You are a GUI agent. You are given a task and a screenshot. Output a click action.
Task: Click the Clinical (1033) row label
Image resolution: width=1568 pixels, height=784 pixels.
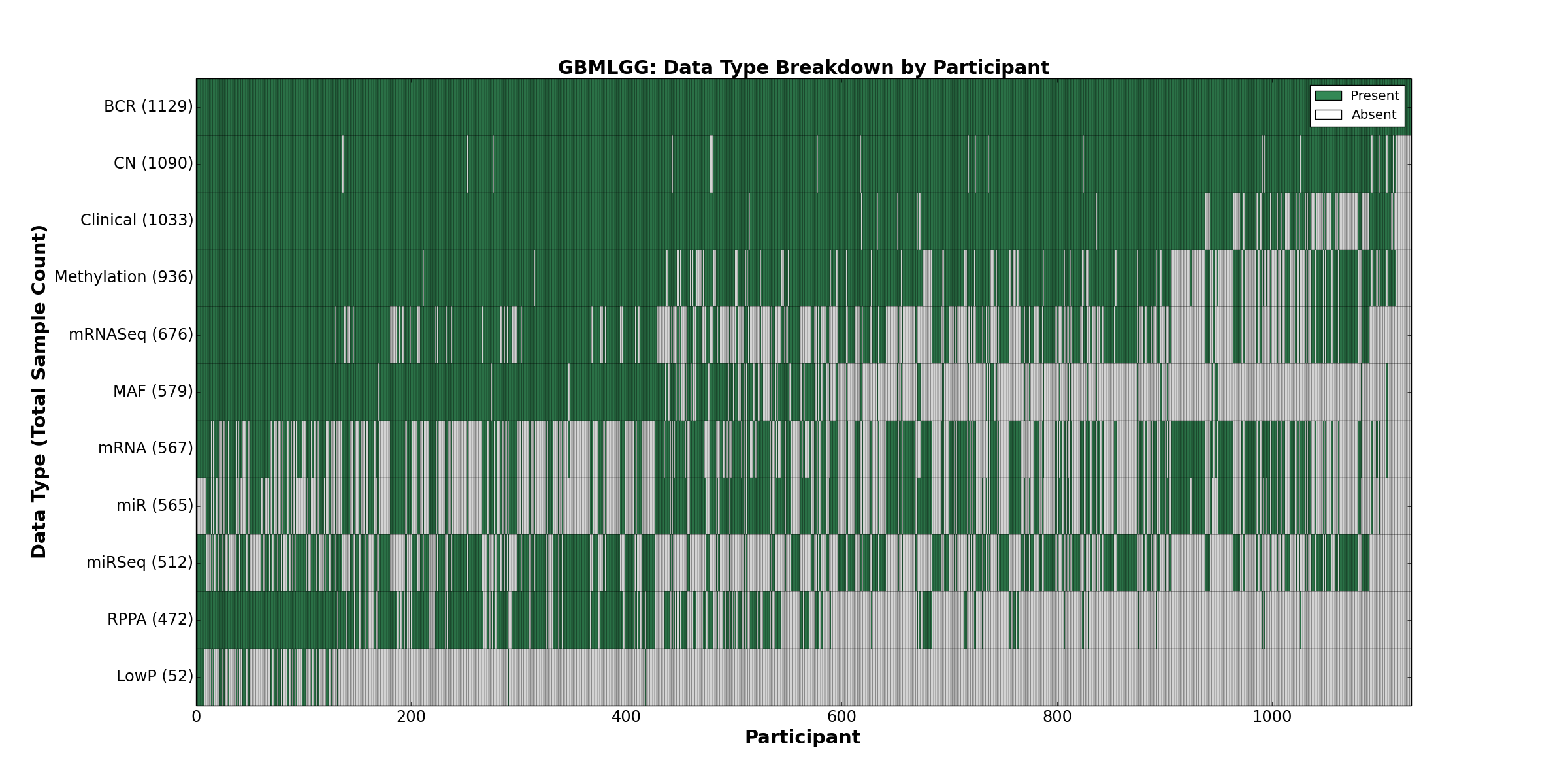click(137, 220)
